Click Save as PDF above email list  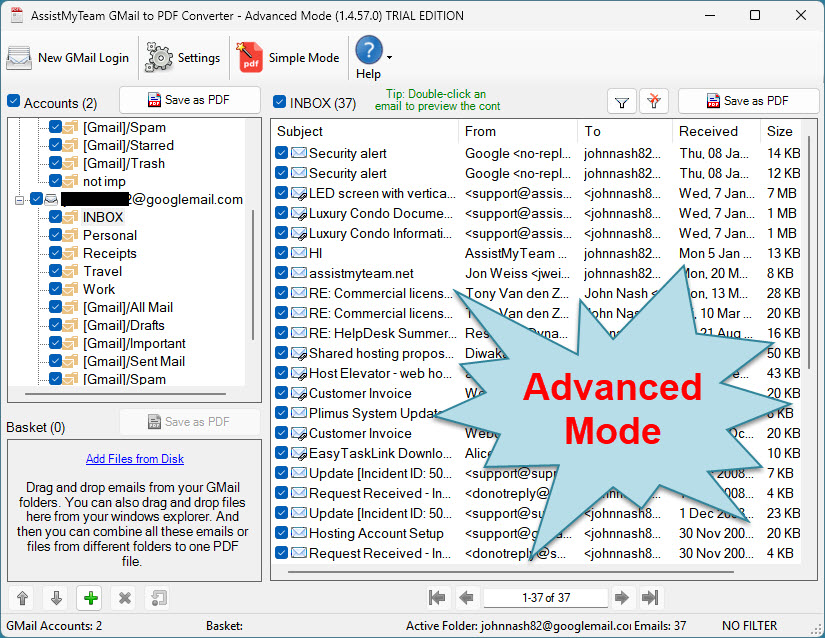pyautogui.click(x=747, y=101)
